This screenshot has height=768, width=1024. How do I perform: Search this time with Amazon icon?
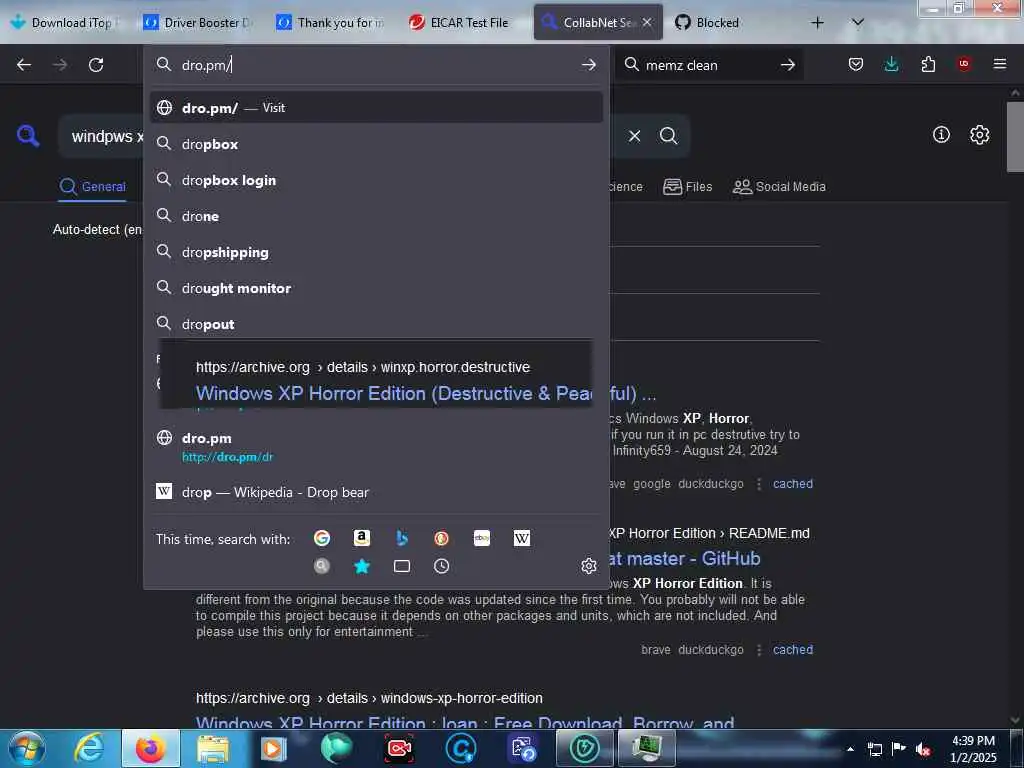[362, 538]
